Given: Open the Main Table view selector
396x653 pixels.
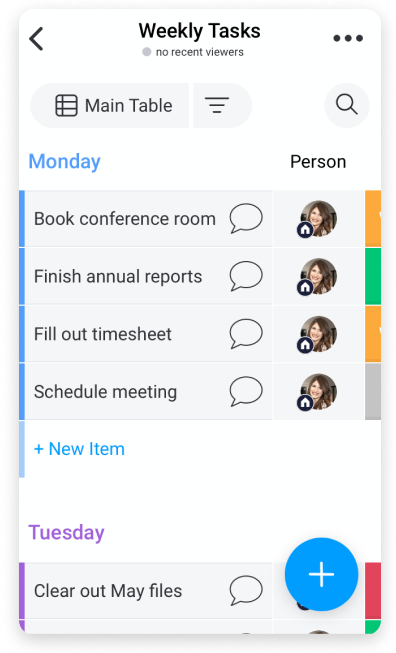Looking at the screenshot, I should pyautogui.click(x=110, y=105).
